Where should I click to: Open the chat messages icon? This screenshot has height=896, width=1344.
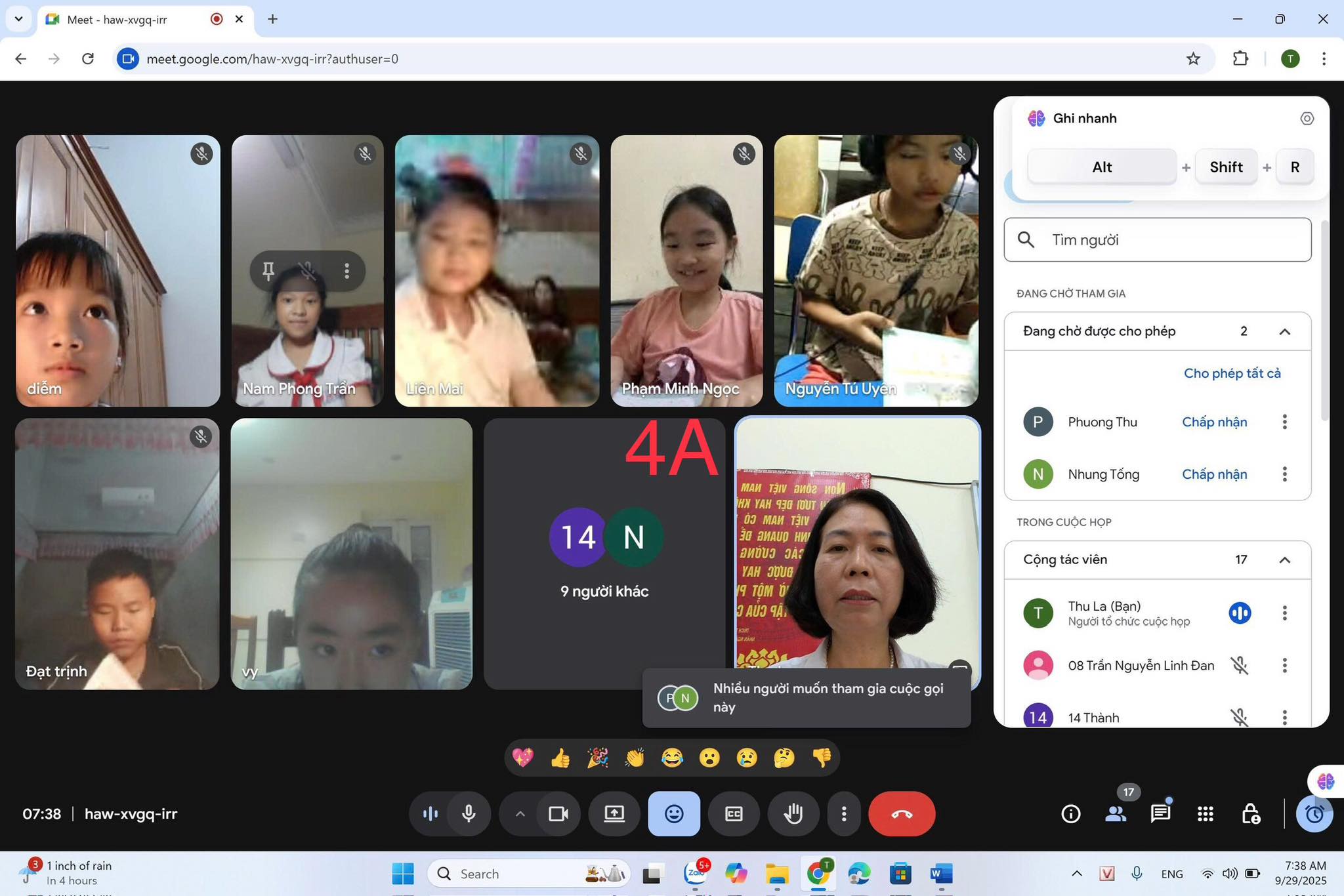point(1160,814)
